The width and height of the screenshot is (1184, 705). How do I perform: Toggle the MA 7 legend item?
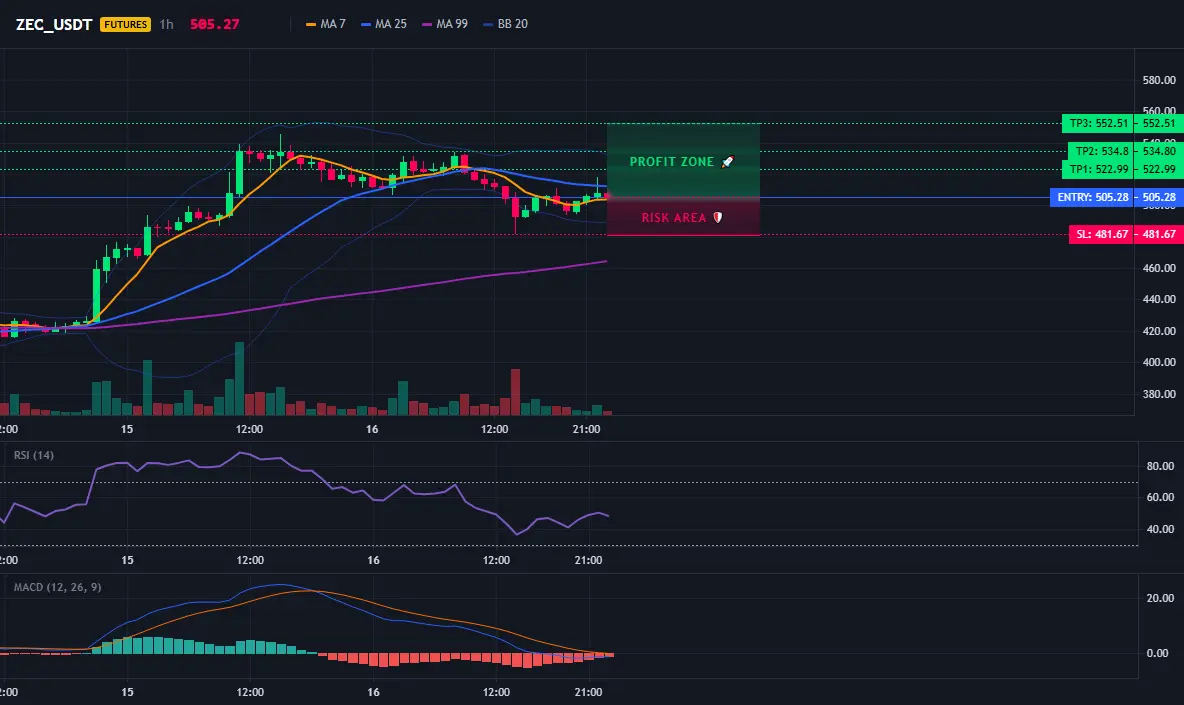pos(325,24)
